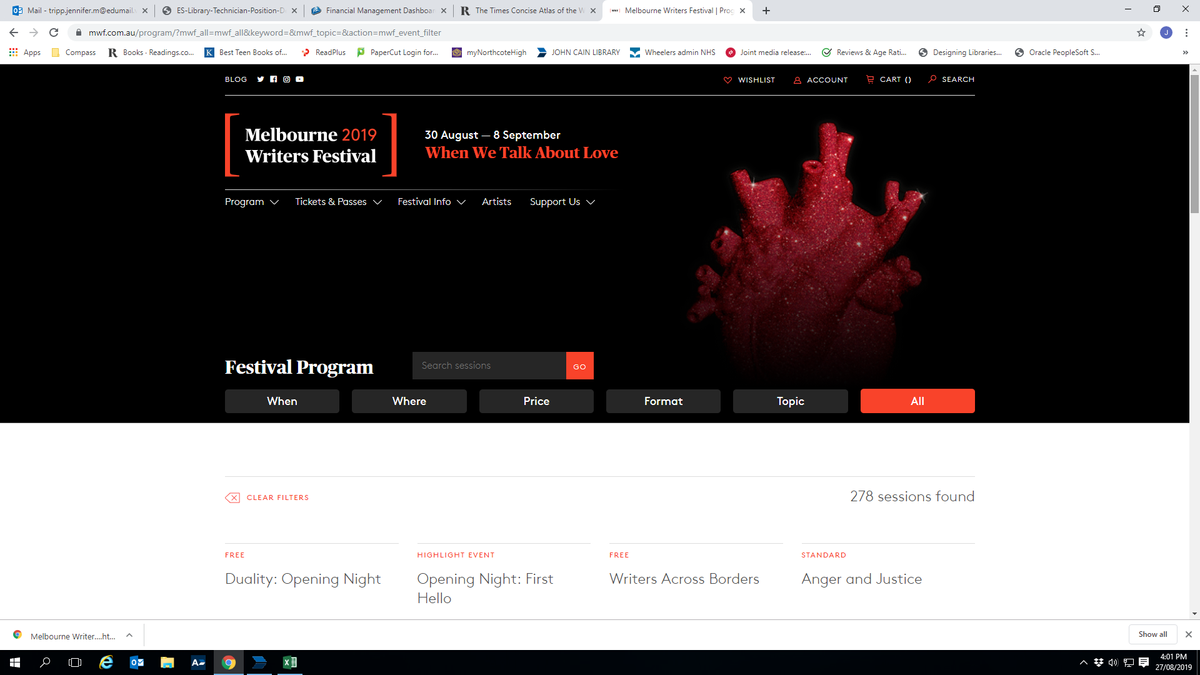Show more bookmarks with double chevron

pos(1186,52)
